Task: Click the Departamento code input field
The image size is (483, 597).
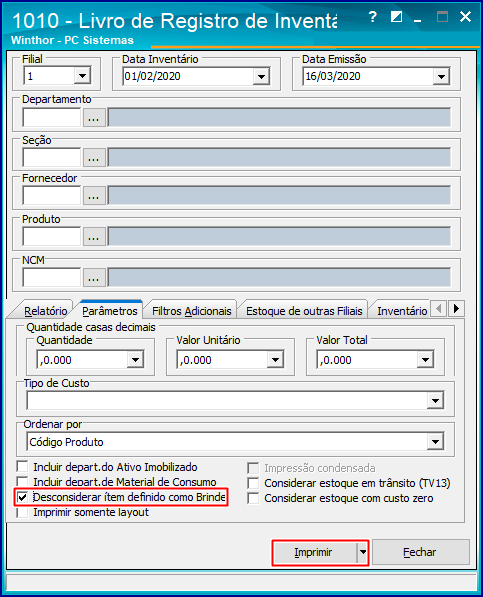Action: click(x=52, y=117)
